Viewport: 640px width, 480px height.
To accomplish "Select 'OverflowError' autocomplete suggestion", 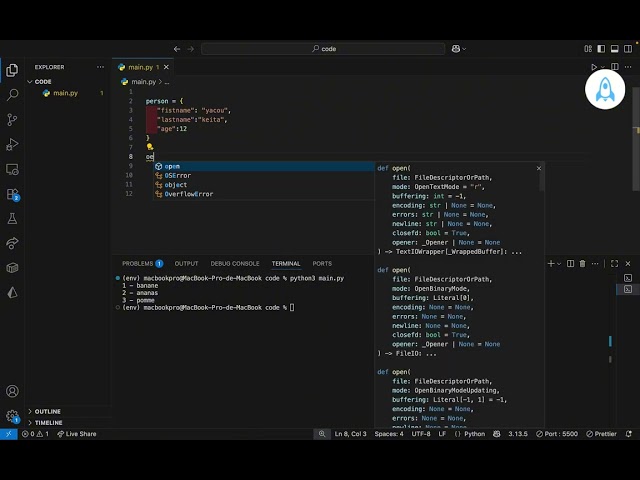I will tap(264, 194).
